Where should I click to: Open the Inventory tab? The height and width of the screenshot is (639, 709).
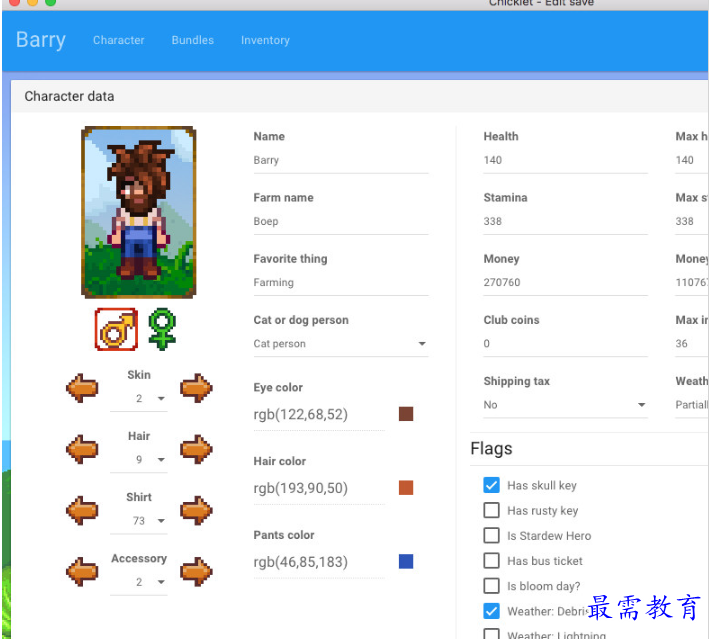coord(265,40)
